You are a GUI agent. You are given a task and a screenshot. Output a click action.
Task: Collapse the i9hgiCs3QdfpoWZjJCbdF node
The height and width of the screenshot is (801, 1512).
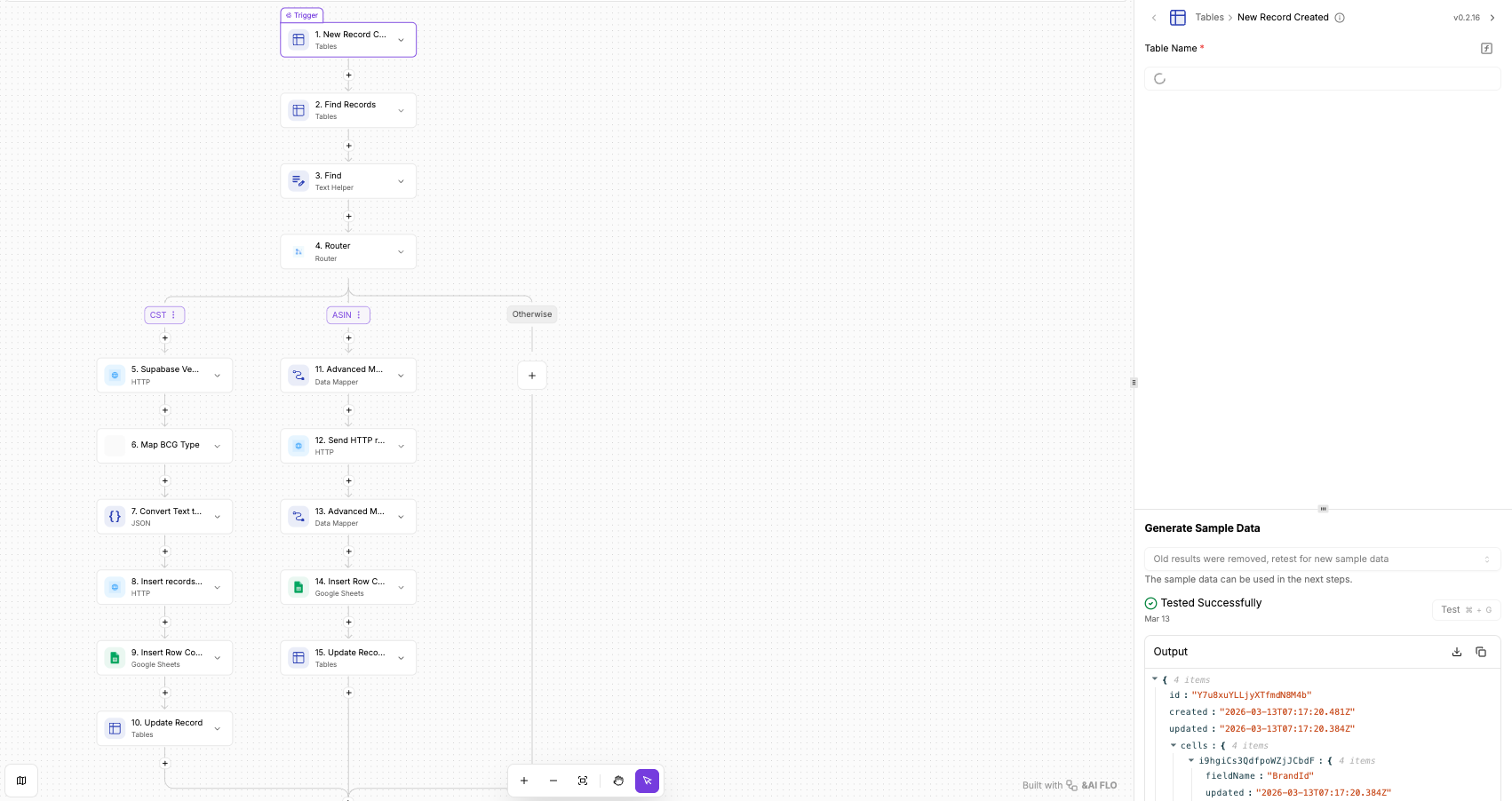click(x=1191, y=760)
